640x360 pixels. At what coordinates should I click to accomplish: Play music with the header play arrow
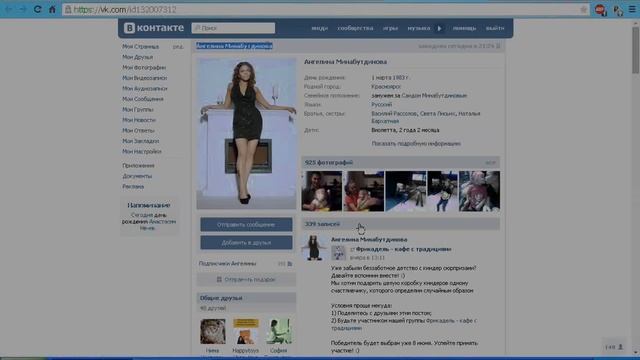(x=440, y=28)
